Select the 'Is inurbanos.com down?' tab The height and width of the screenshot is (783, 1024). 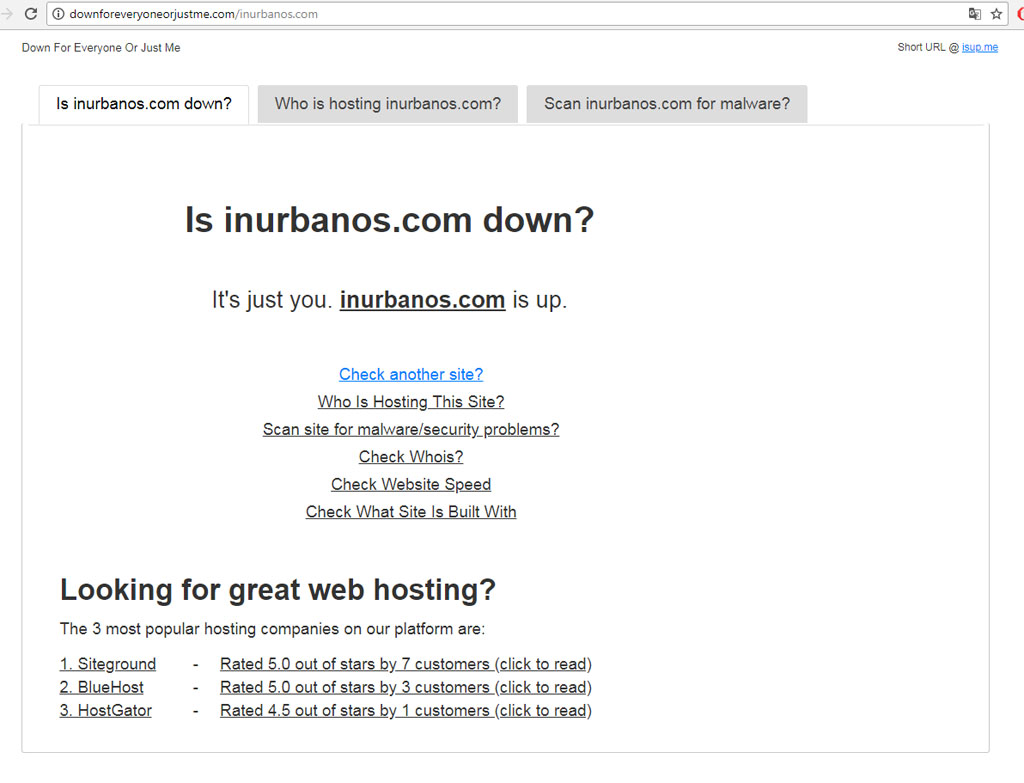(x=144, y=104)
